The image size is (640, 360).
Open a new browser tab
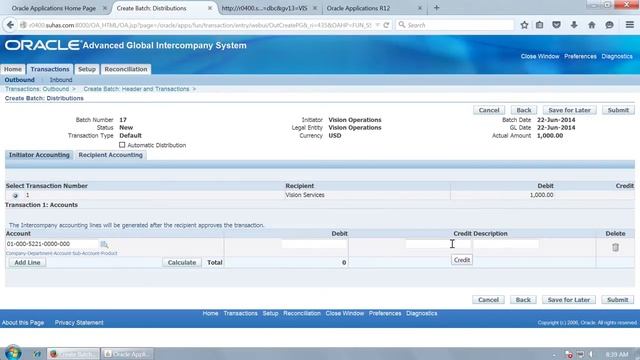click(x=436, y=8)
